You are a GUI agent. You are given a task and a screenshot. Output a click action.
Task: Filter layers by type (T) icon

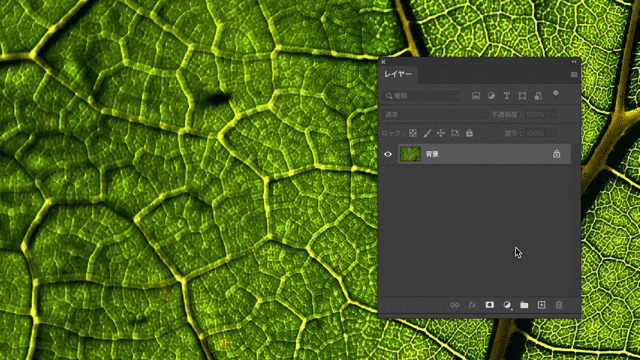click(507, 96)
